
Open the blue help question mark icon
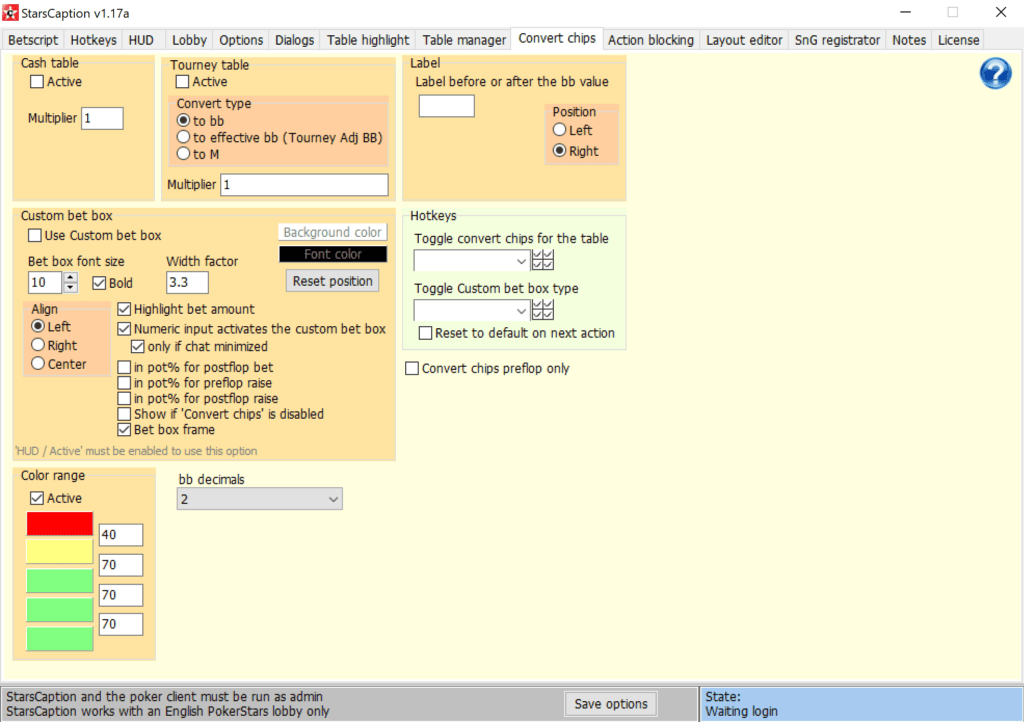[995, 73]
